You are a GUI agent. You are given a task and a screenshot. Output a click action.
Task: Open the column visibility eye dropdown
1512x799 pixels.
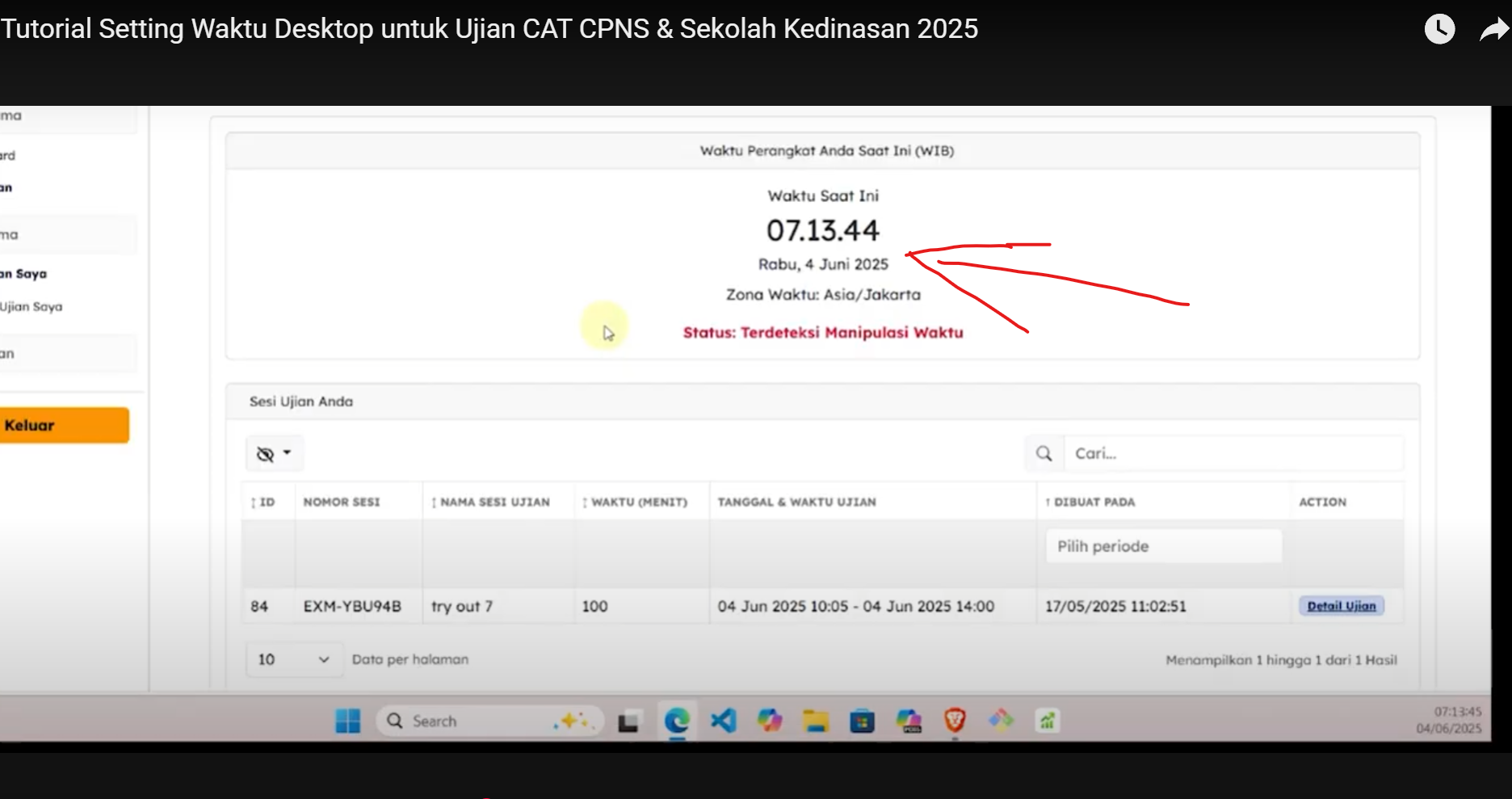click(274, 454)
